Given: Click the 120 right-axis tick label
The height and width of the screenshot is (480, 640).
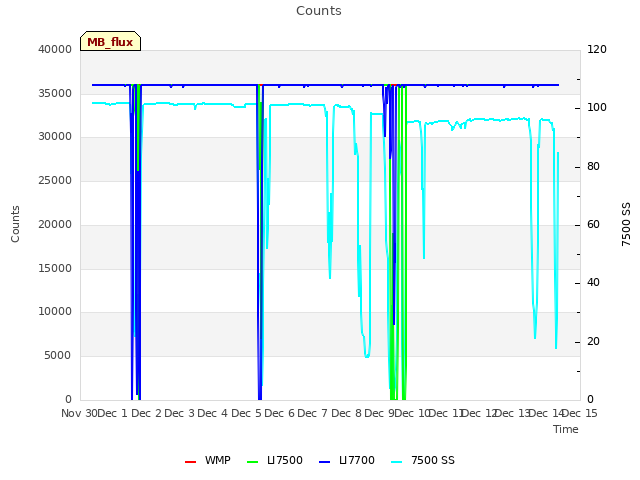Looking at the screenshot, I should pyautogui.click(x=597, y=49).
